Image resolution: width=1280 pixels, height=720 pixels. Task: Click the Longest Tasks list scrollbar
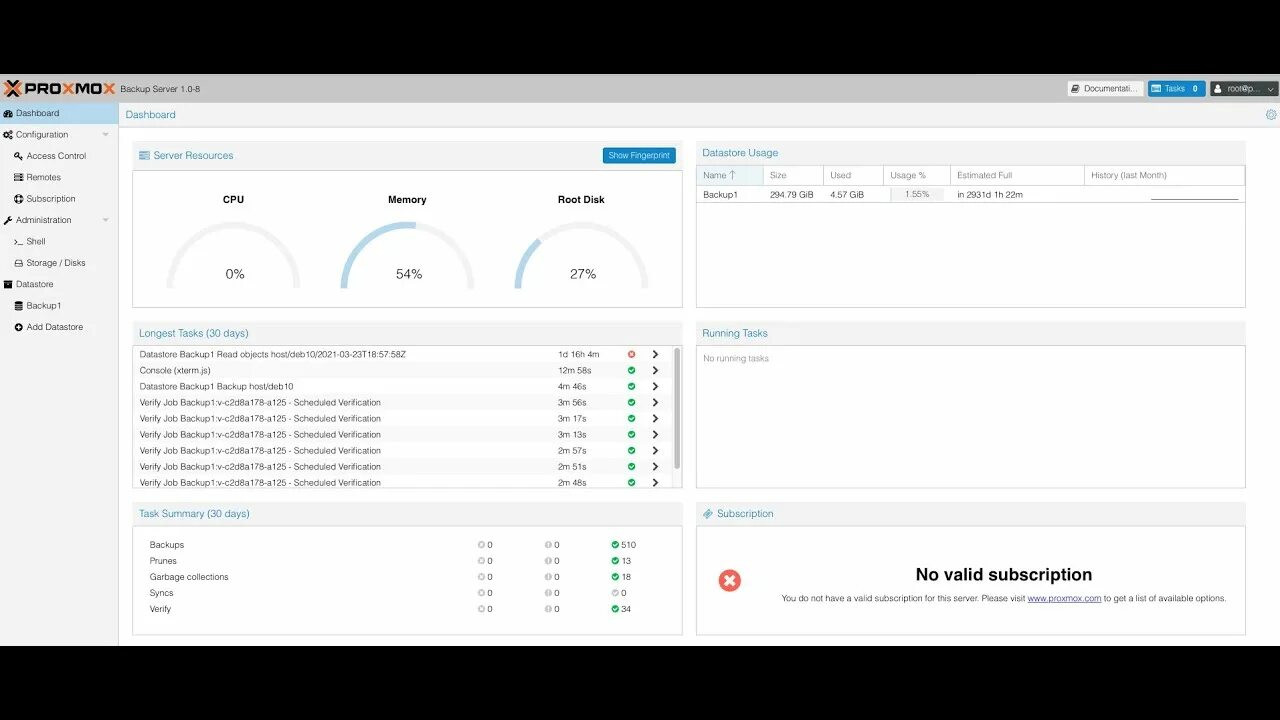[678, 408]
